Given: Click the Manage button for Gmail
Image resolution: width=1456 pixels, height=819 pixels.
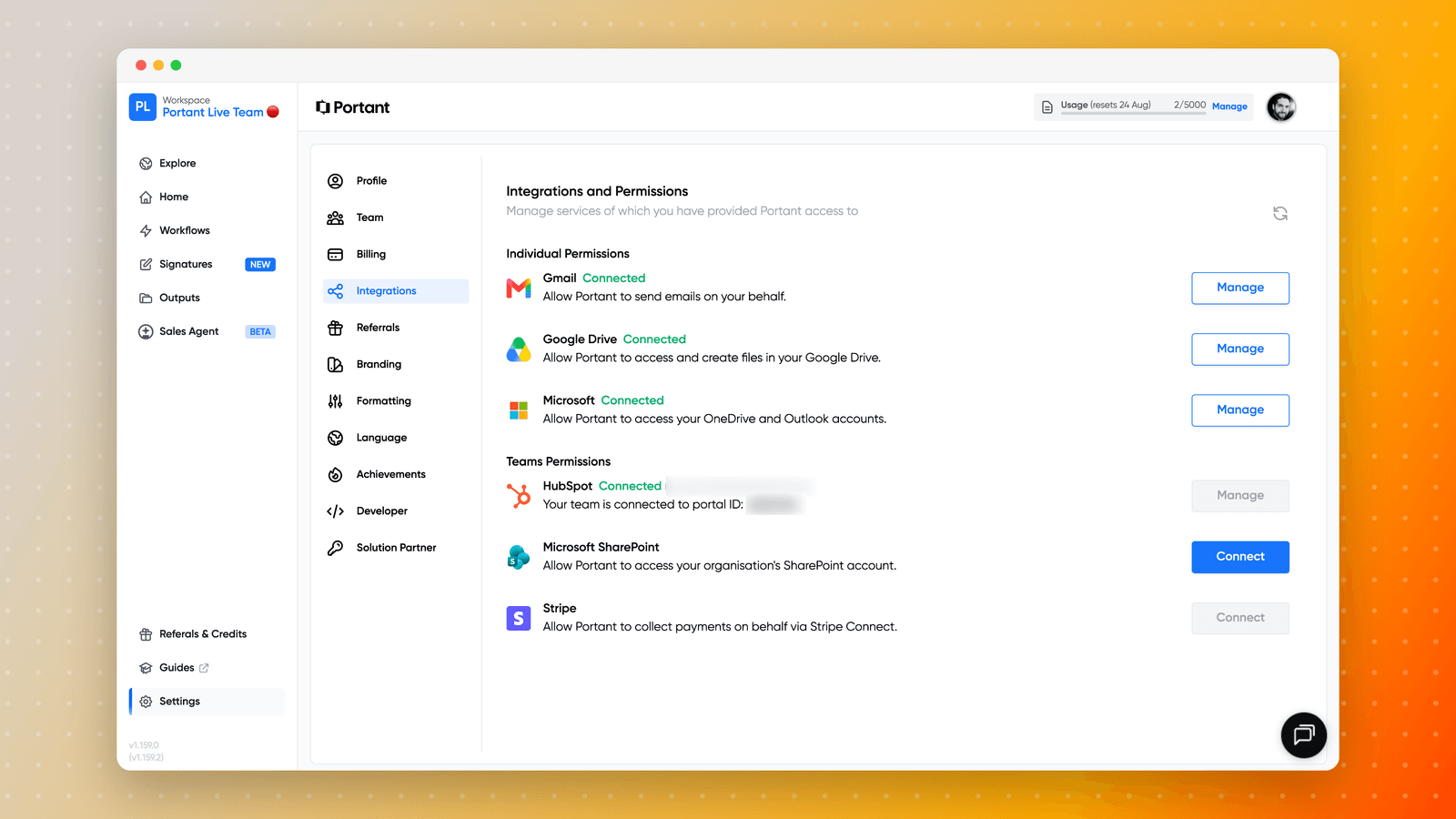Looking at the screenshot, I should (1240, 288).
